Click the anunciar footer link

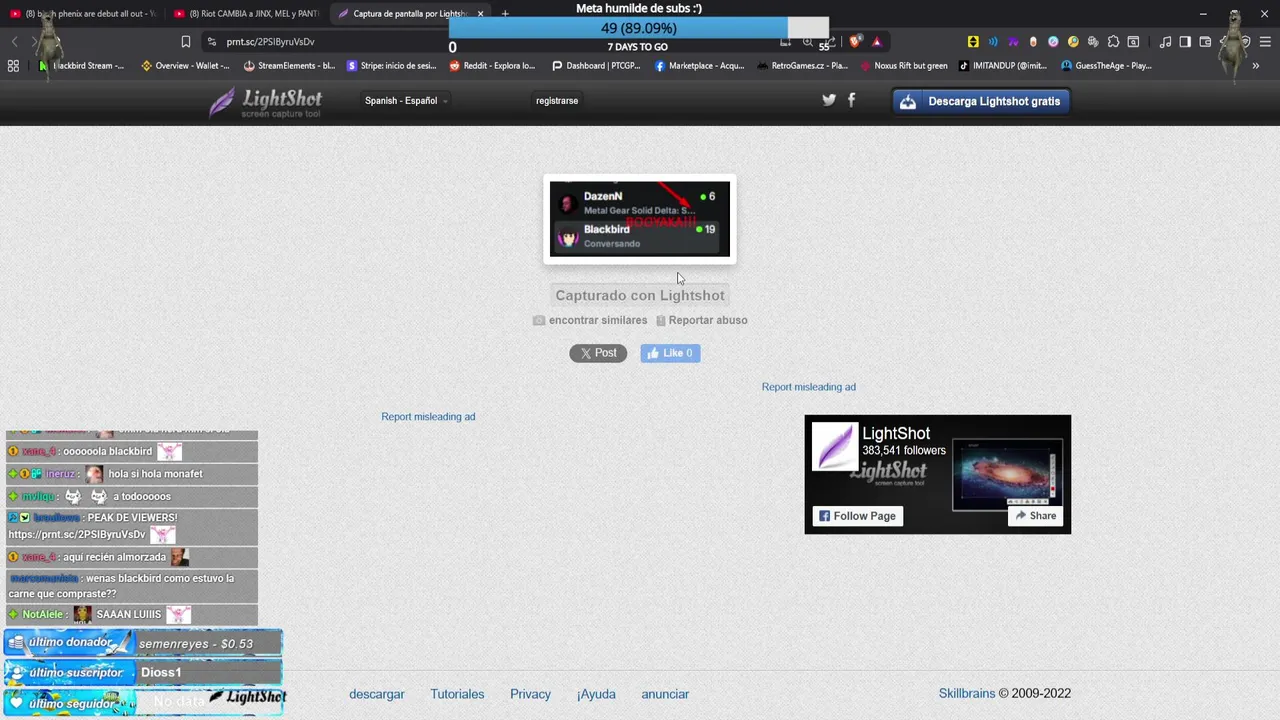[x=665, y=694]
